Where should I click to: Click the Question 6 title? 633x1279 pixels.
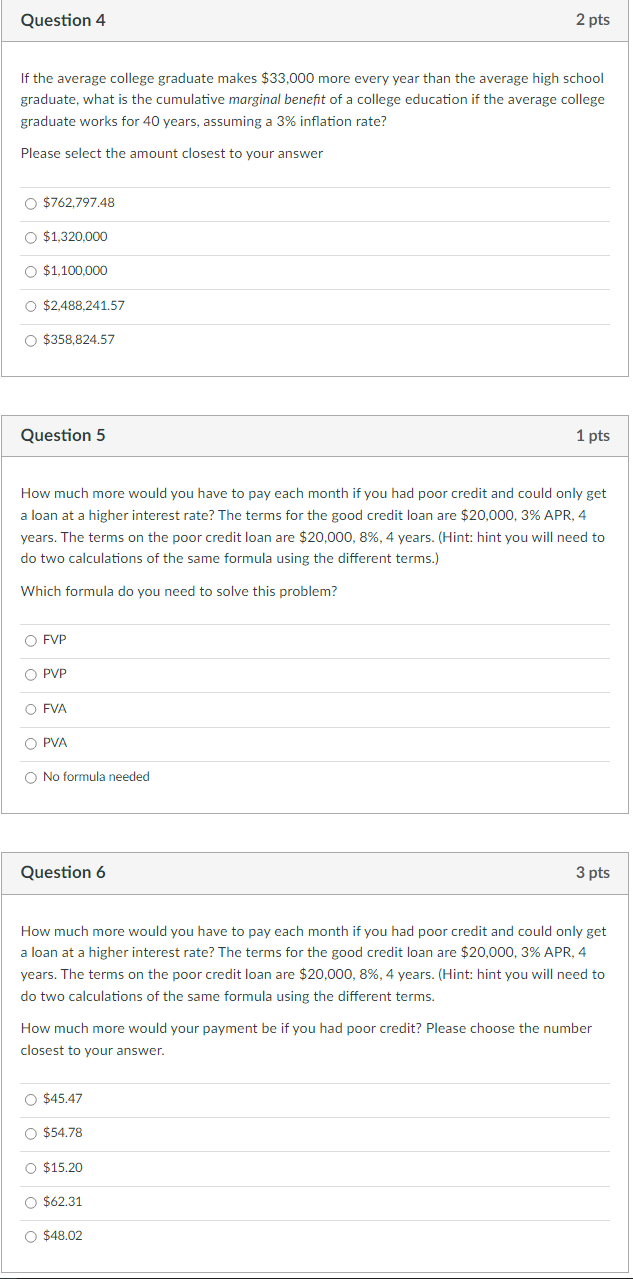63,872
